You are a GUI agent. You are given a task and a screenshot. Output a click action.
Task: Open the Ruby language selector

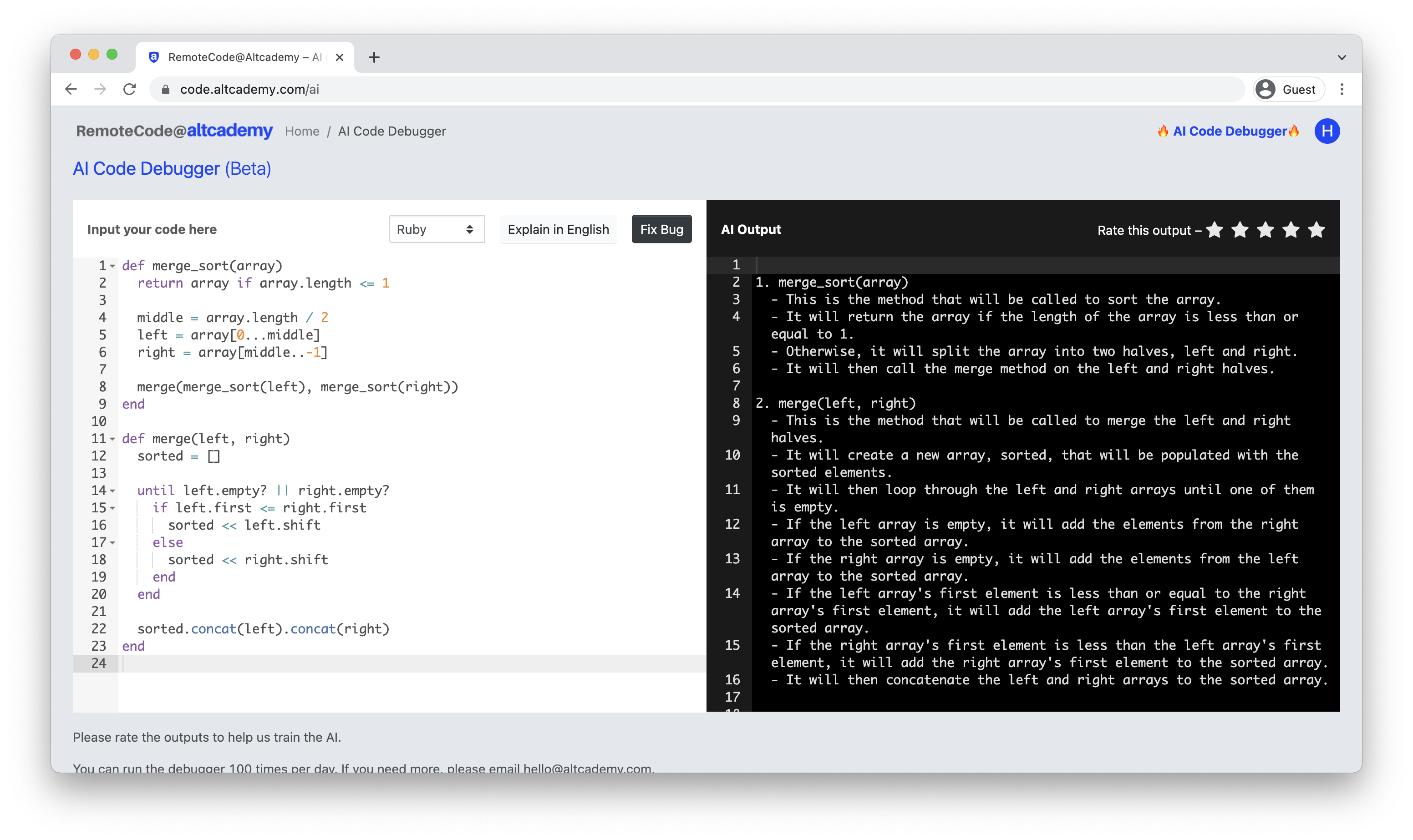coord(437,229)
